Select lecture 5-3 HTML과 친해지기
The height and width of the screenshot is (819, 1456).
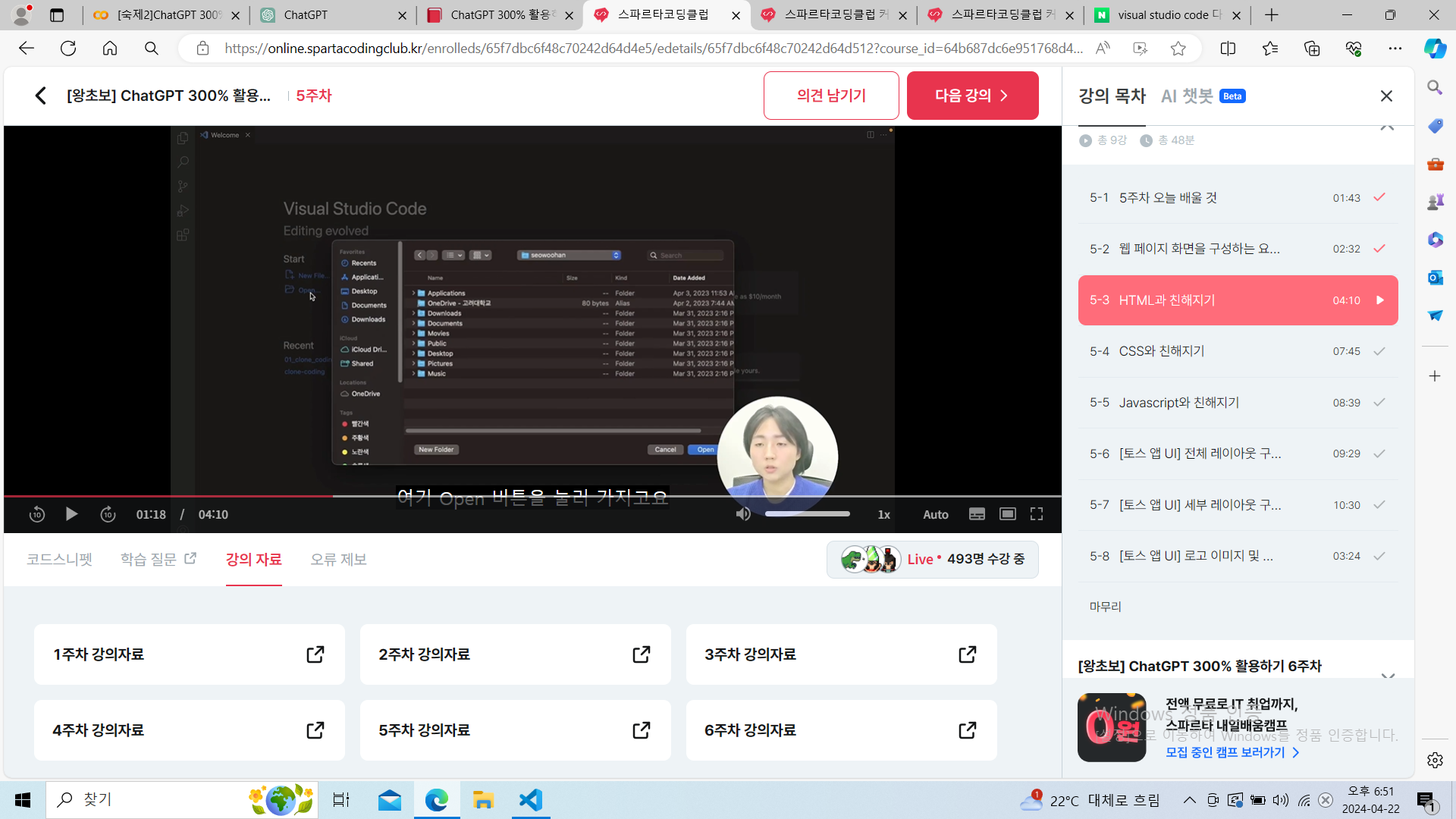(x=1238, y=300)
